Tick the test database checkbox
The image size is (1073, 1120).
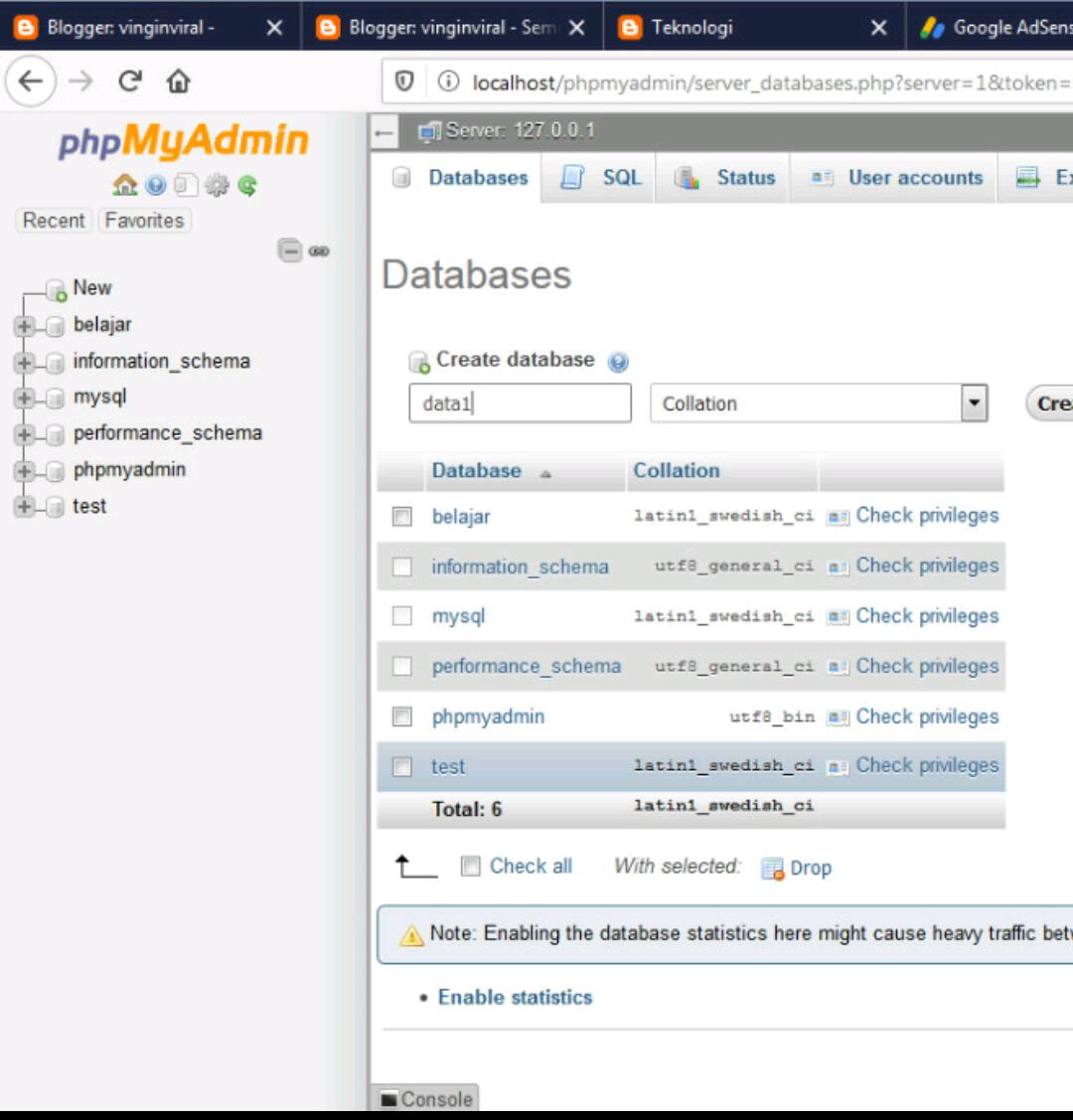pos(402,766)
